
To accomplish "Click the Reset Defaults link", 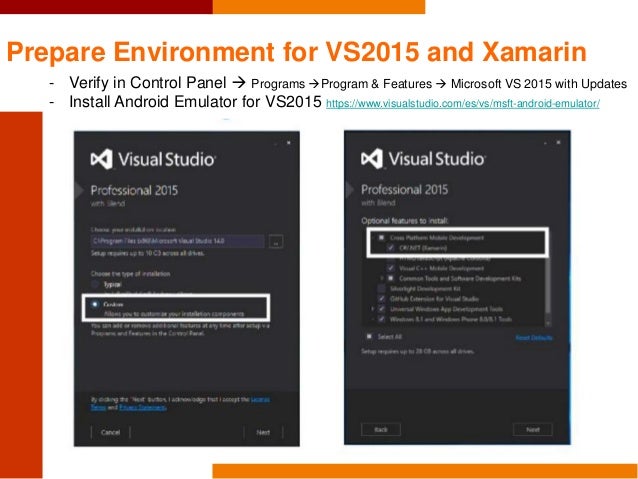I will pos(534,338).
